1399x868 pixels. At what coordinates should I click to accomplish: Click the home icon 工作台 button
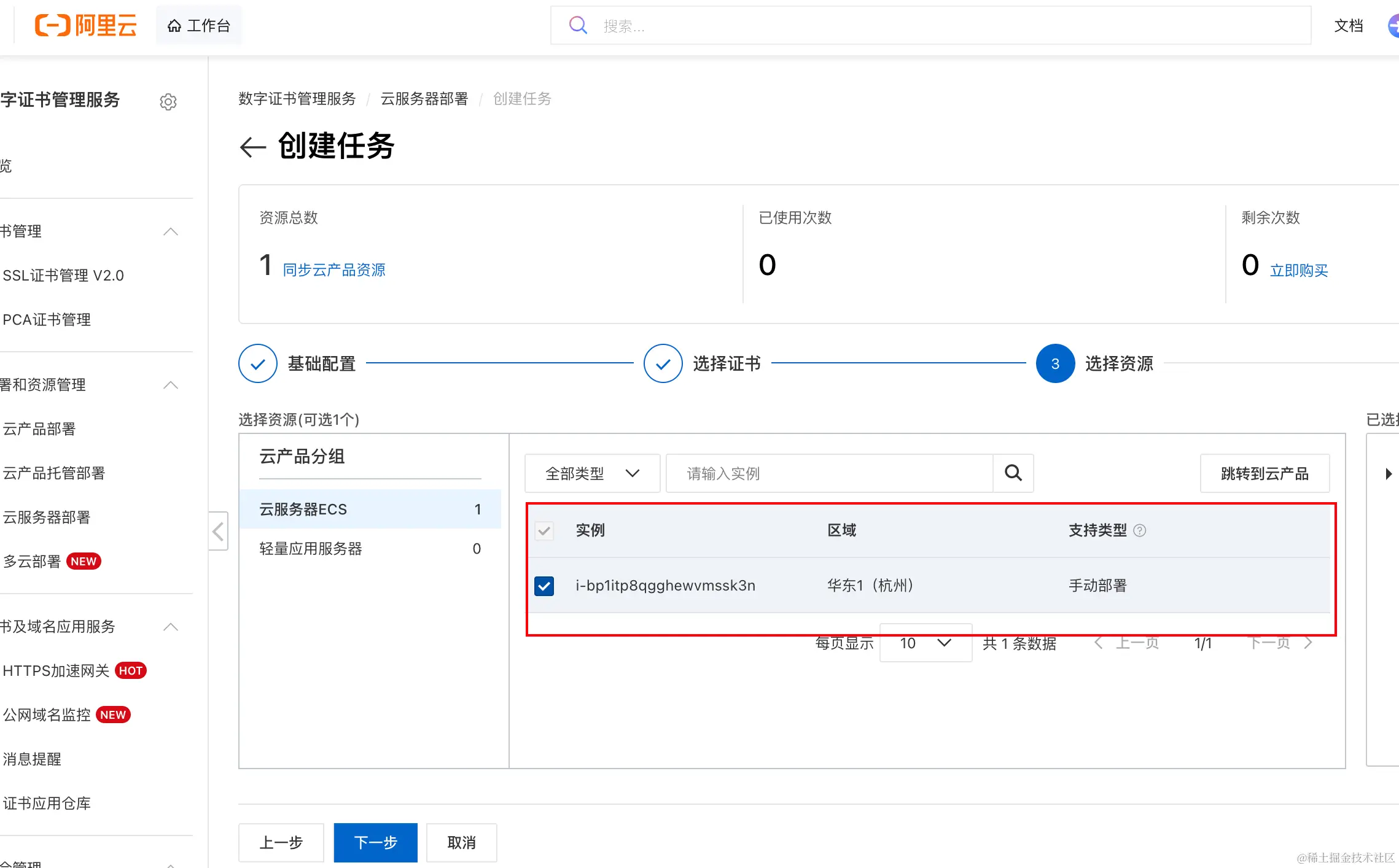point(199,26)
